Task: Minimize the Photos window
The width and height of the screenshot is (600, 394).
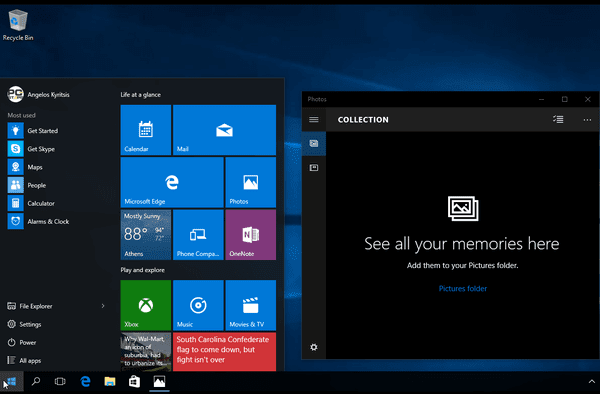Action: tap(541, 99)
